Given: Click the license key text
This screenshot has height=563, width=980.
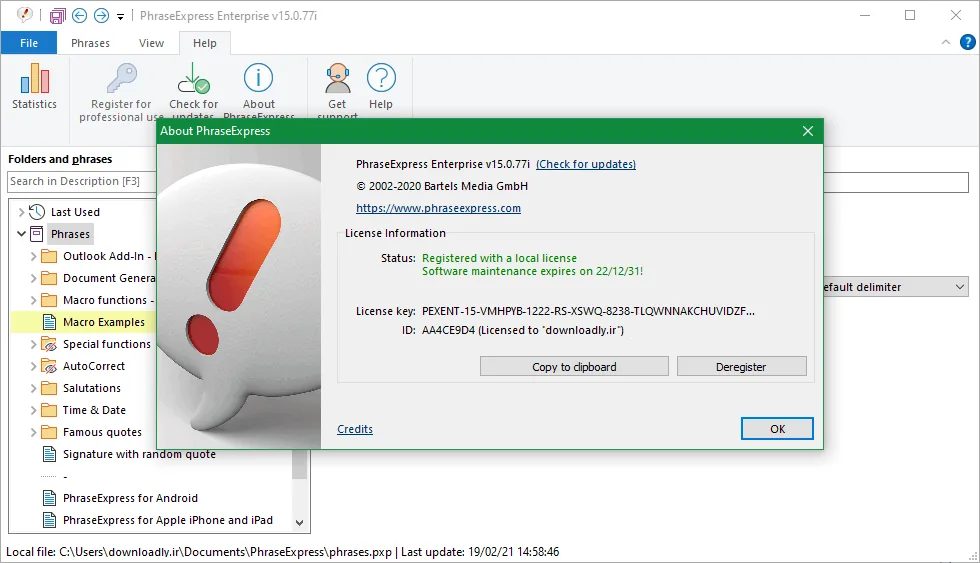Looking at the screenshot, I should (588, 311).
